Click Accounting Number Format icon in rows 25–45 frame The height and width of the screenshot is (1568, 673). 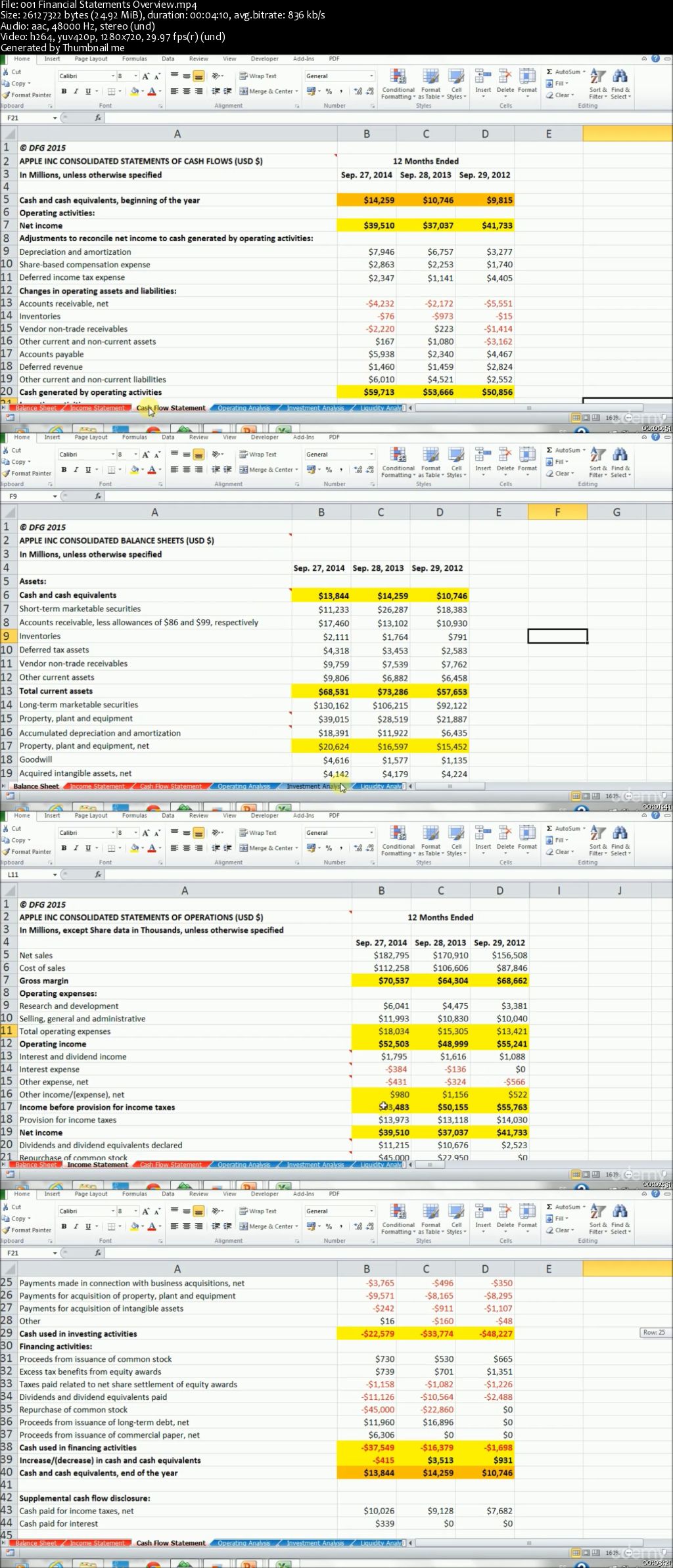[x=312, y=1226]
